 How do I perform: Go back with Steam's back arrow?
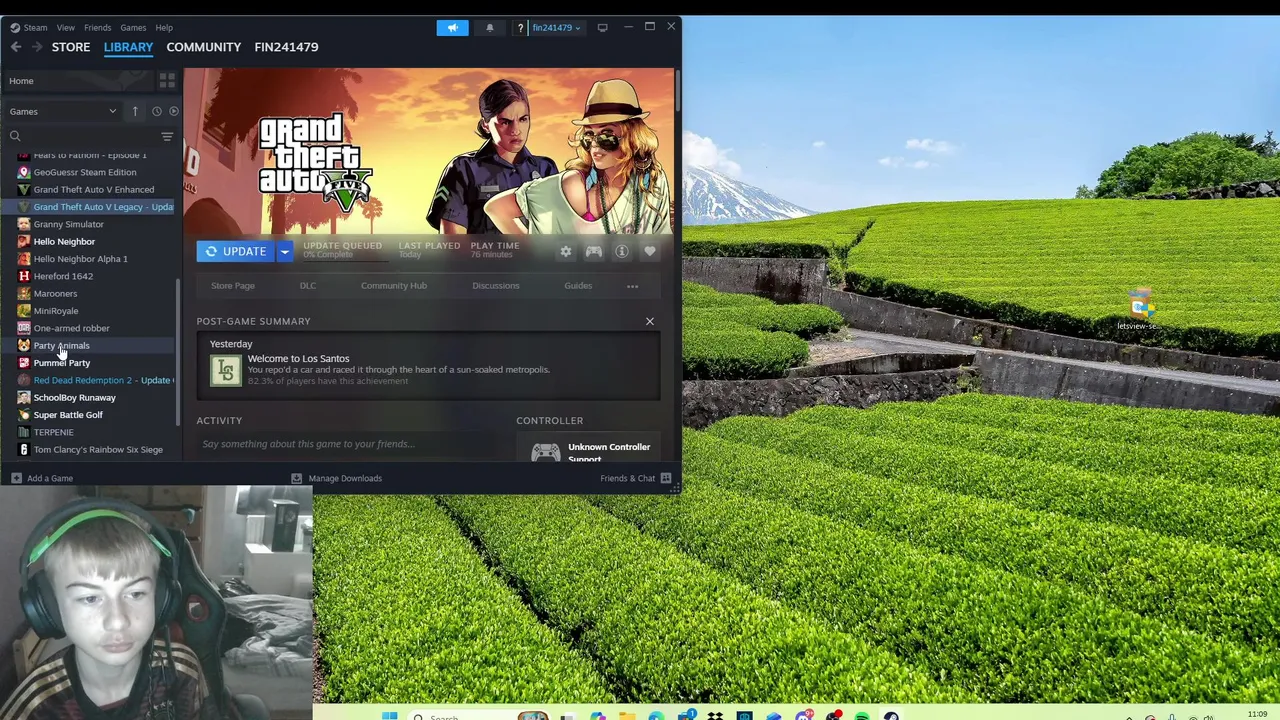coord(15,47)
